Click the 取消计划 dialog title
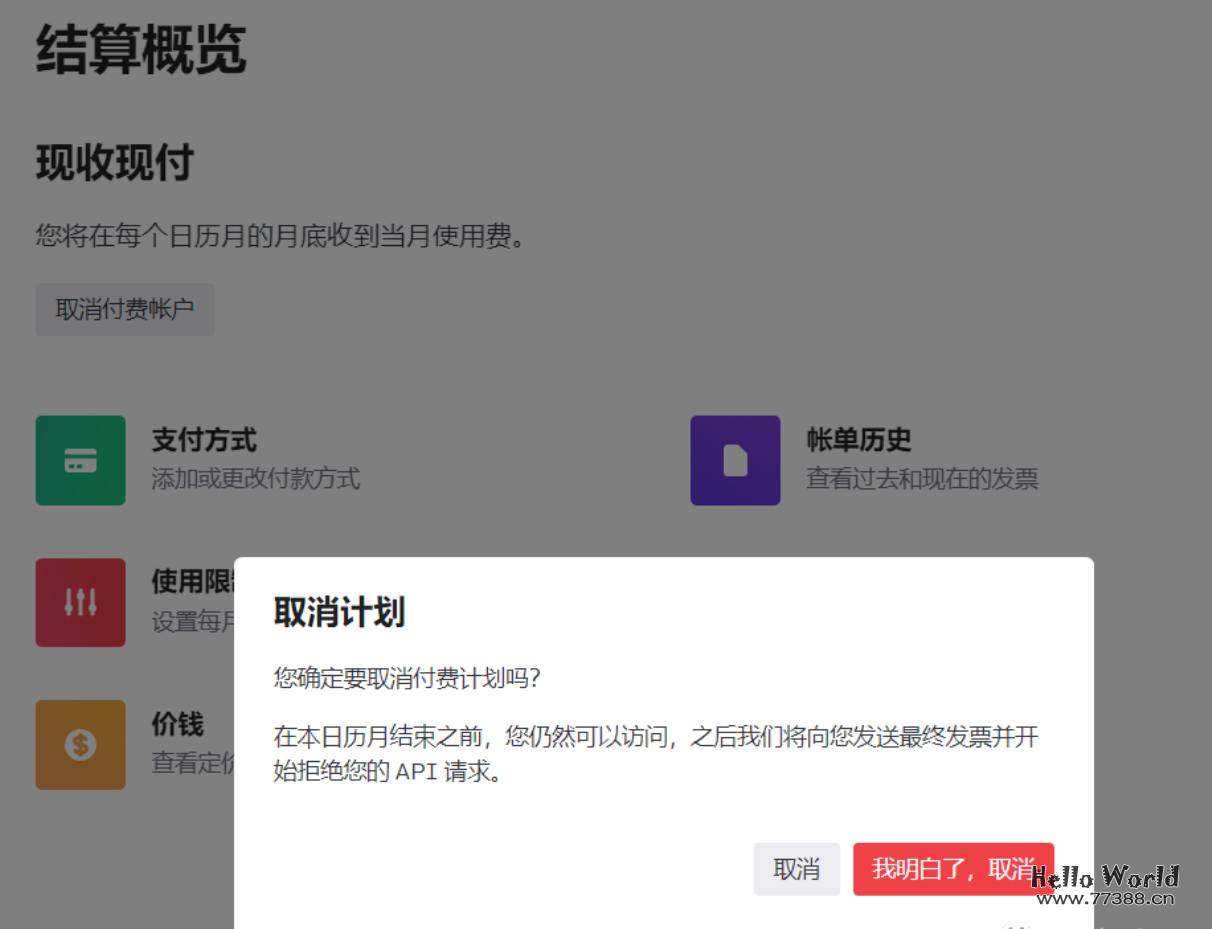This screenshot has width=1212, height=929. pos(337,613)
